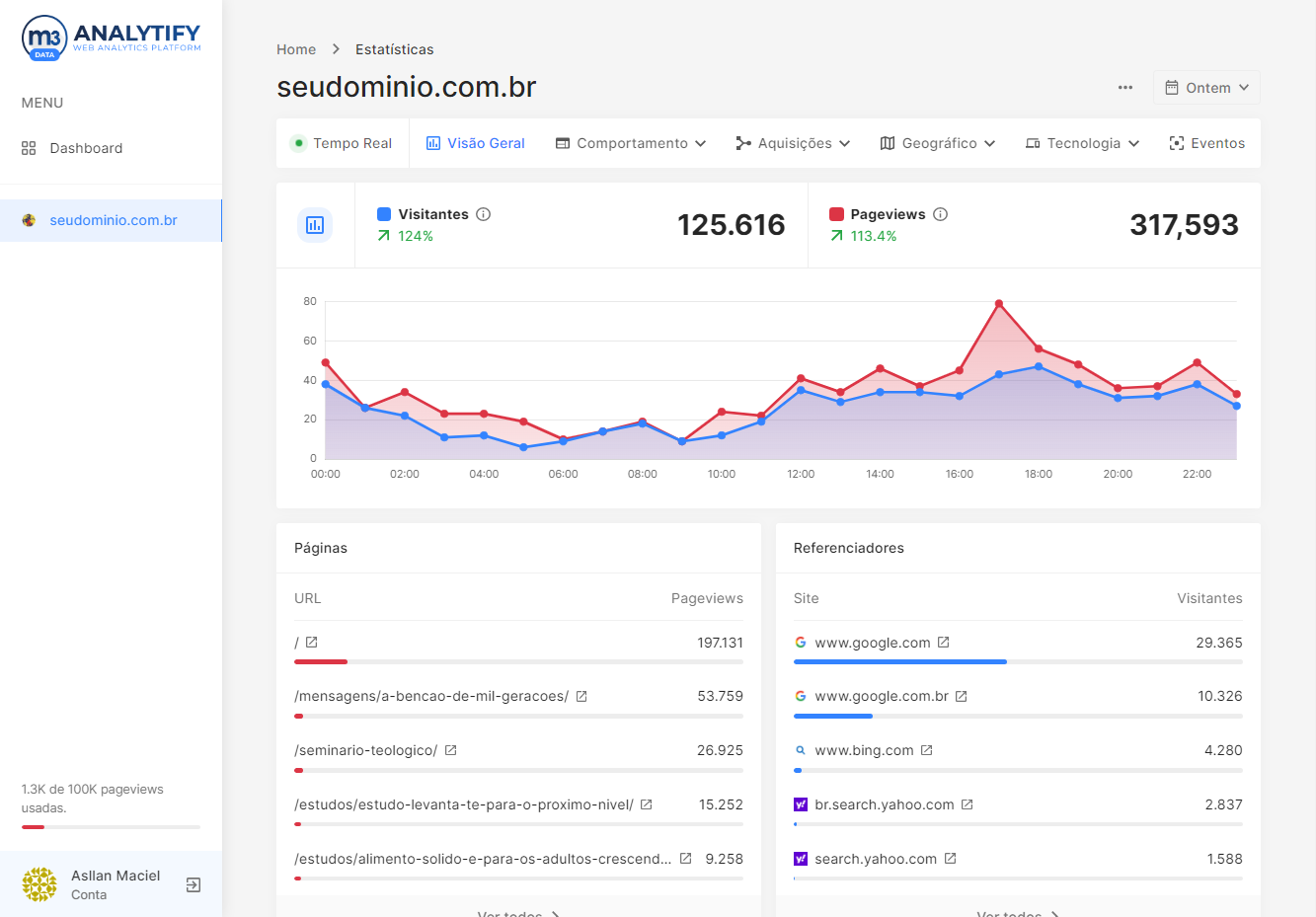Click the pageviews usage progress bar
This screenshot has height=917, width=1316.
coord(111,827)
